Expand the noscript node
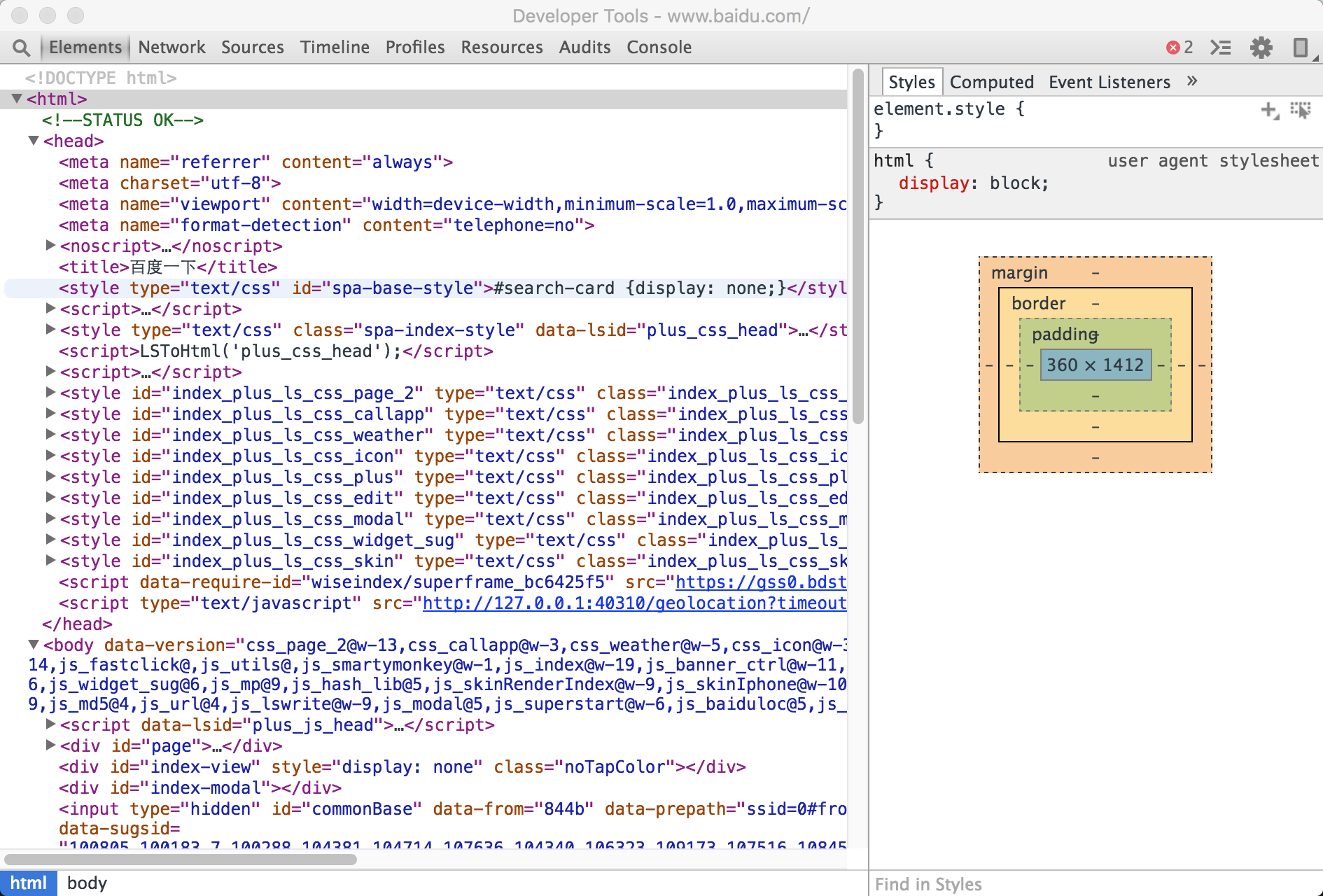This screenshot has height=896, width=1323. (50, 246)
